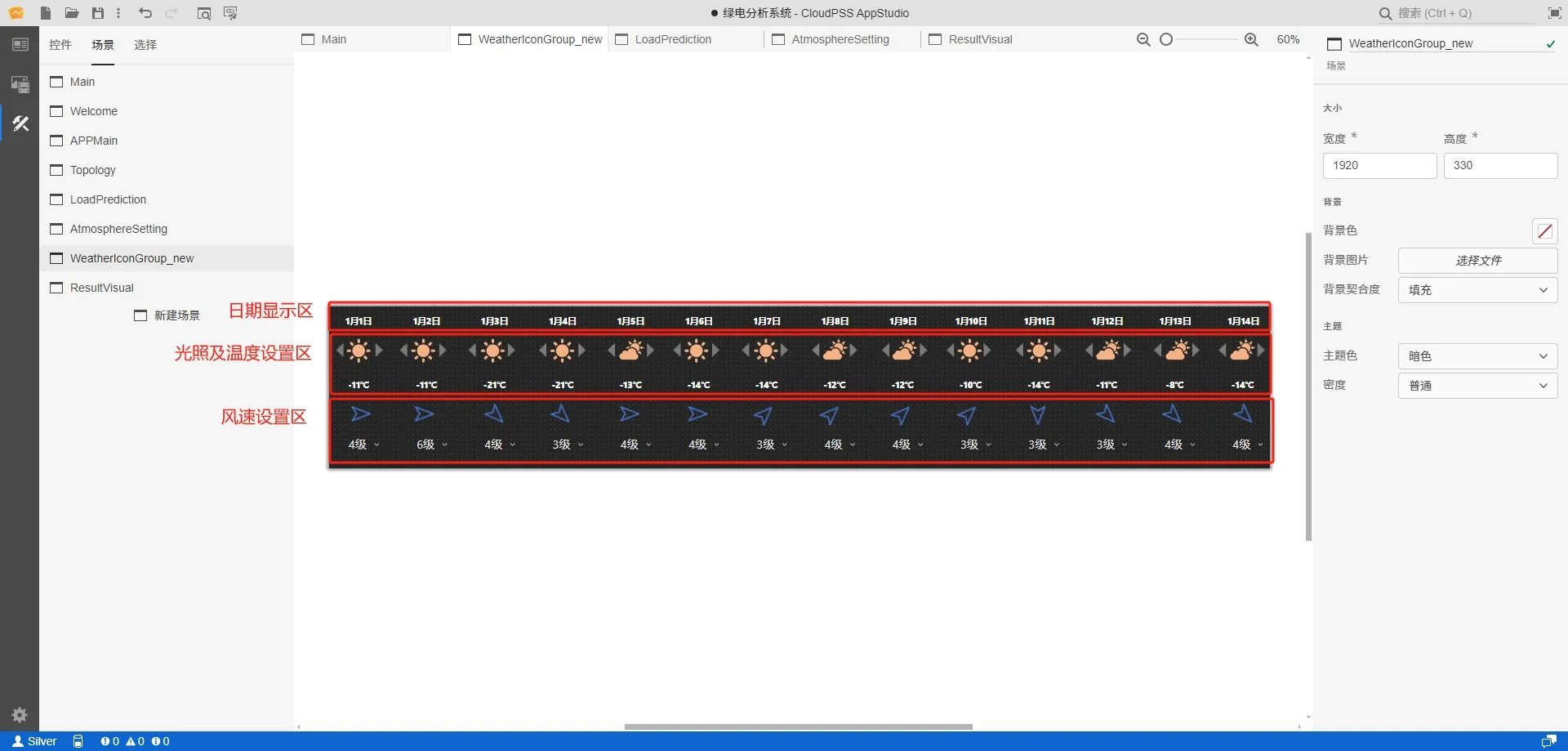Open the 密度 dropdown showing 普通
The image size is (1568, 751).
click(1478, 386)
